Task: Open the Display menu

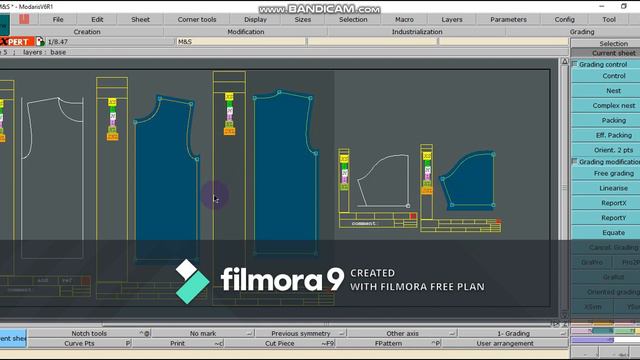Action: [x=256, y=19]
